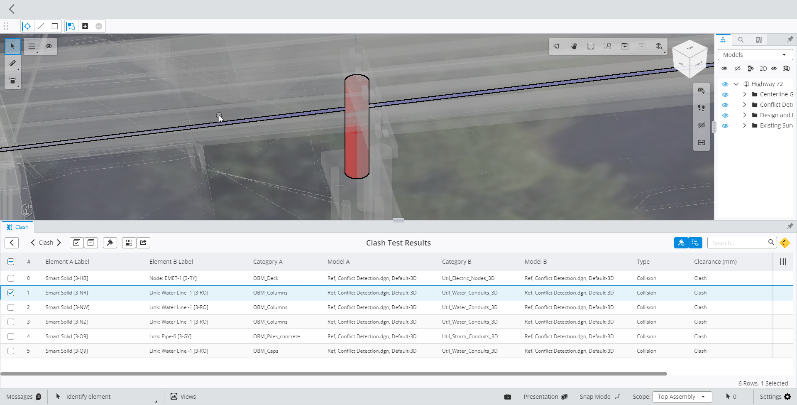Viewport: 797px width, 405px height.
Task: Open the Top Assembly scope dropdown
Action: tap(682, 397)
